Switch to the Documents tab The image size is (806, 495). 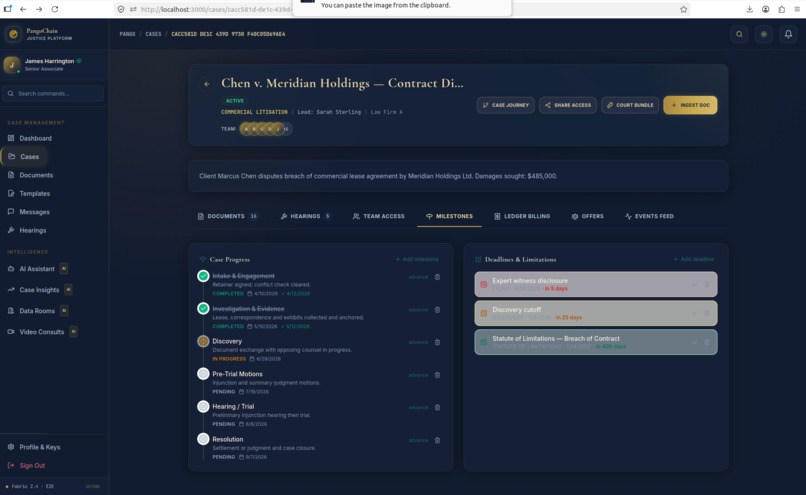[x=228, y=216]
